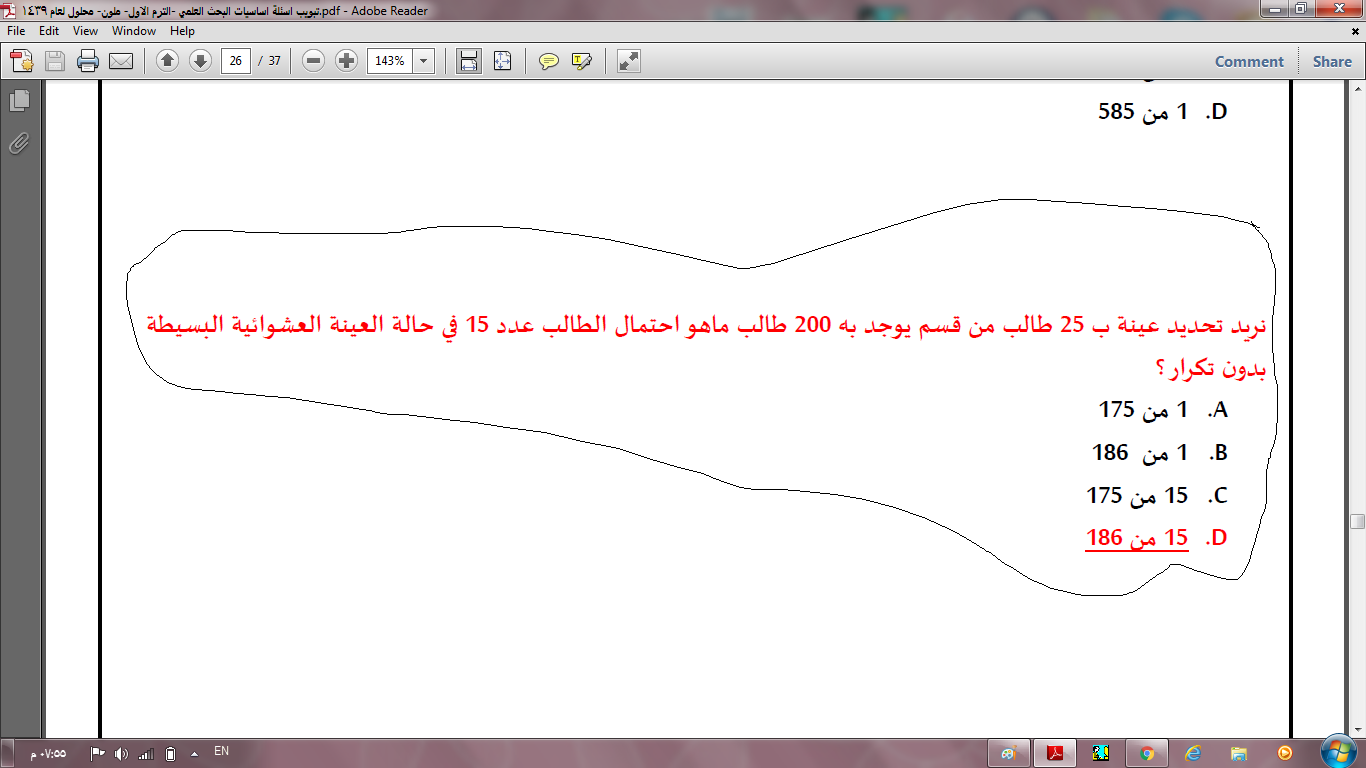Open the Share pane
This screenshot has width=1366, height=768.
click(1332, 61)
